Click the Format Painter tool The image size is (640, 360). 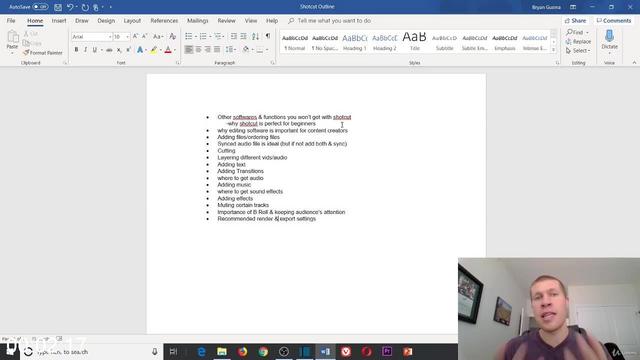(43, 53)
